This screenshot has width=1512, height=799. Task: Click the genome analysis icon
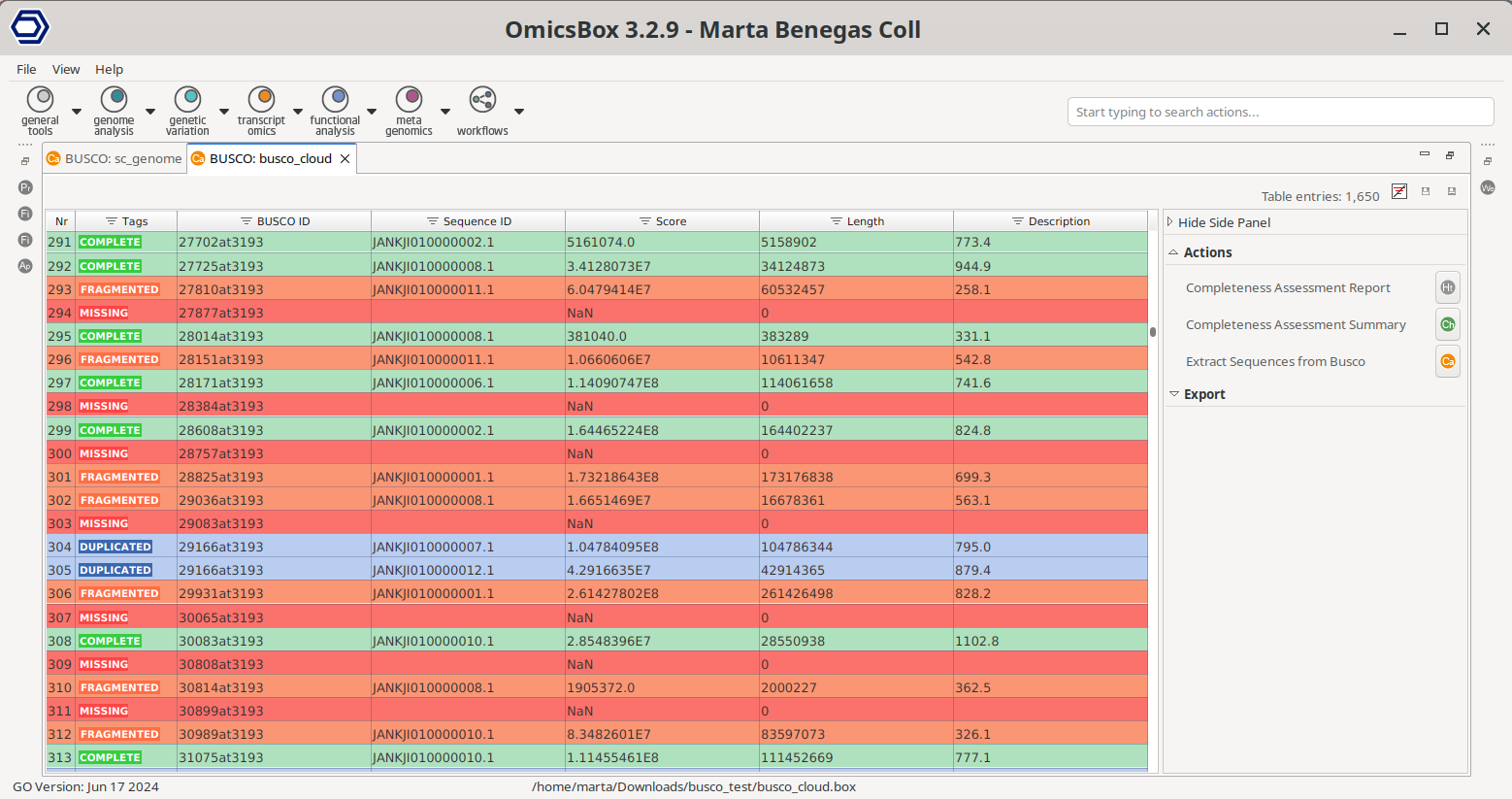point(114,100)
